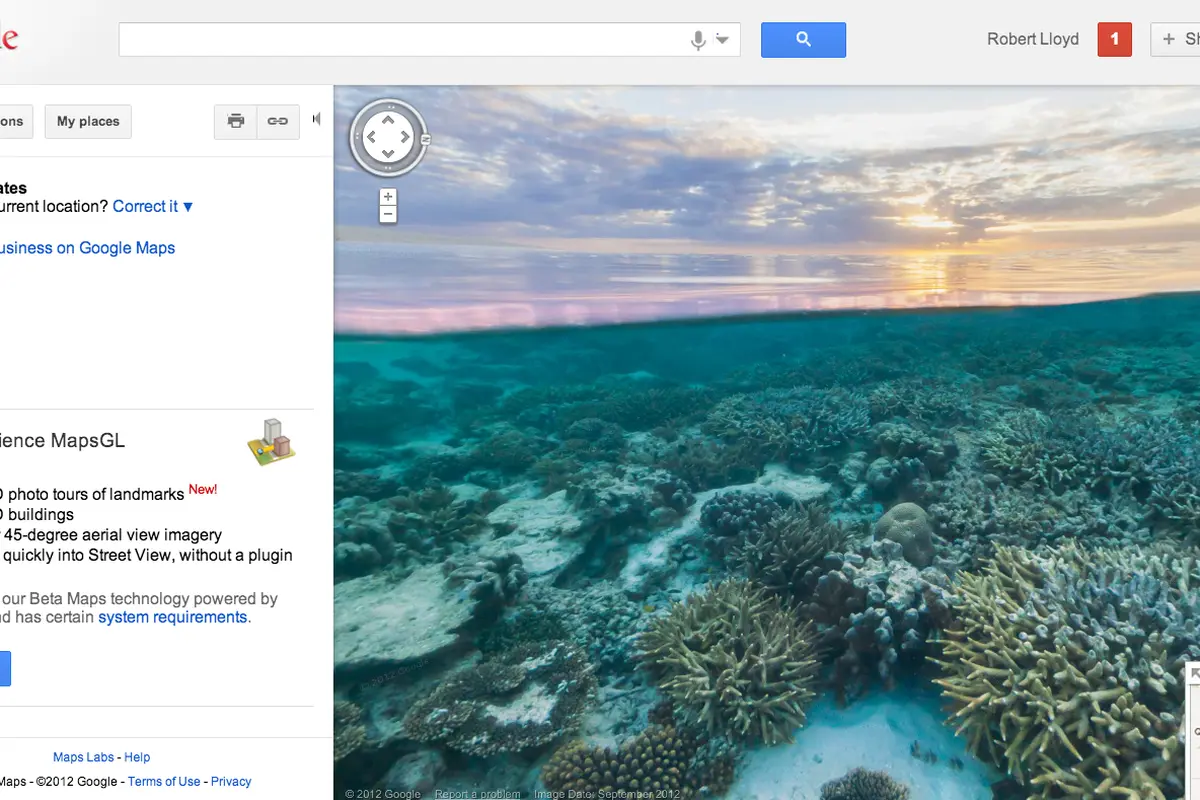The image size is (1200, 800).
Task: Click the print icon
Action: 236,121
